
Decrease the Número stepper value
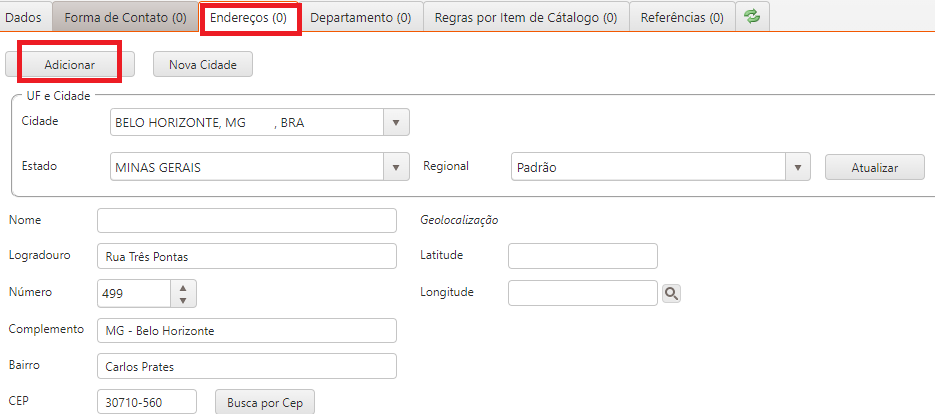(182, 299)
